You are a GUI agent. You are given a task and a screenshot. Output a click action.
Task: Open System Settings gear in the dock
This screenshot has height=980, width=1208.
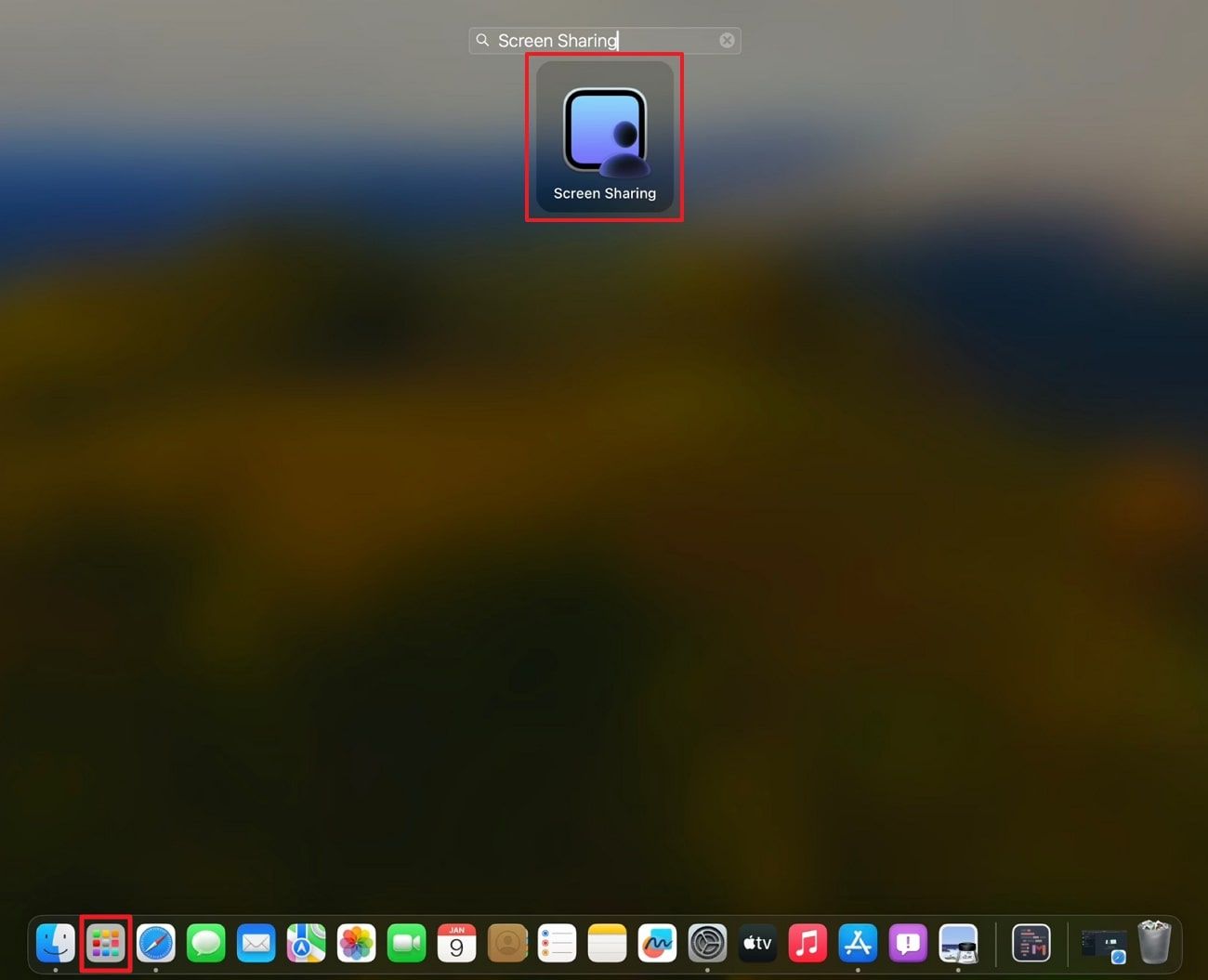pyautogui.click(x=707, y=944)
